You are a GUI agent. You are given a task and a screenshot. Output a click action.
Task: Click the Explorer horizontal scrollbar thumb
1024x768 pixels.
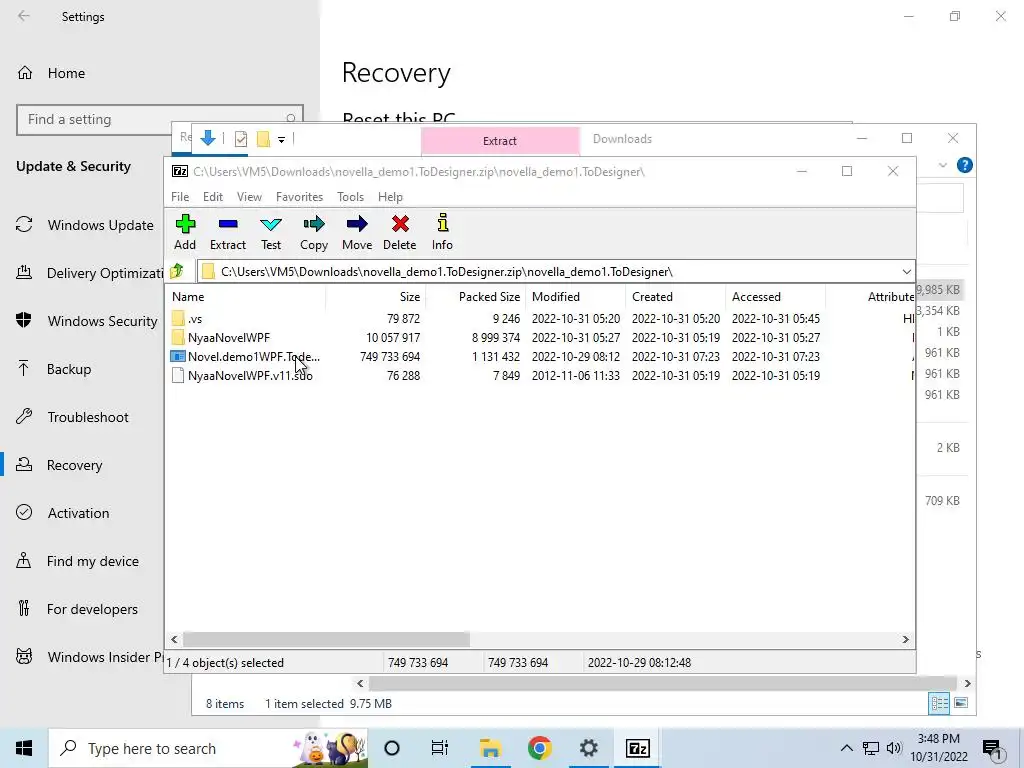click(x=662, y=683)
